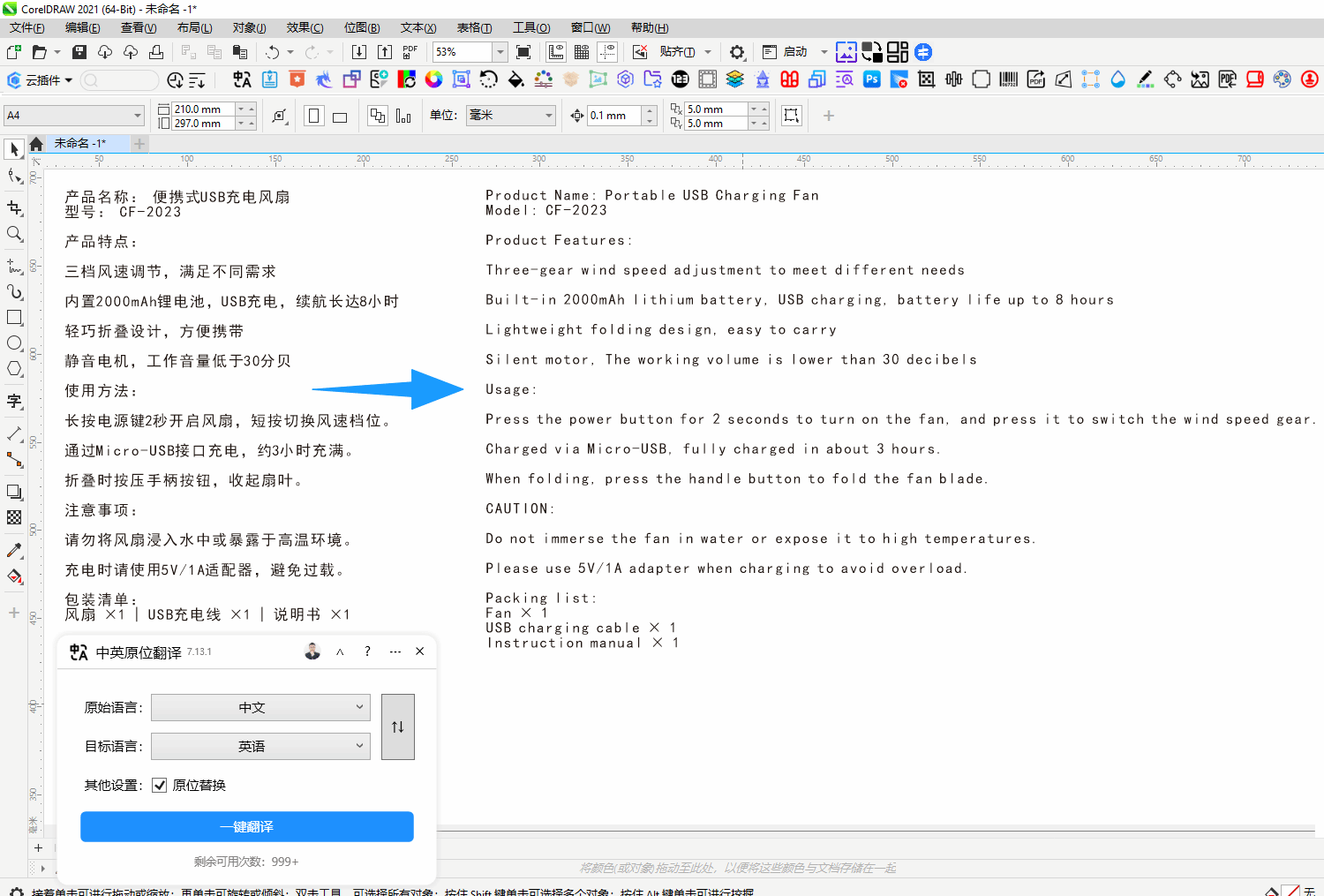Toggle show grid button
The height and width of the screenshot is (896, 1324).
click(582, 52)
